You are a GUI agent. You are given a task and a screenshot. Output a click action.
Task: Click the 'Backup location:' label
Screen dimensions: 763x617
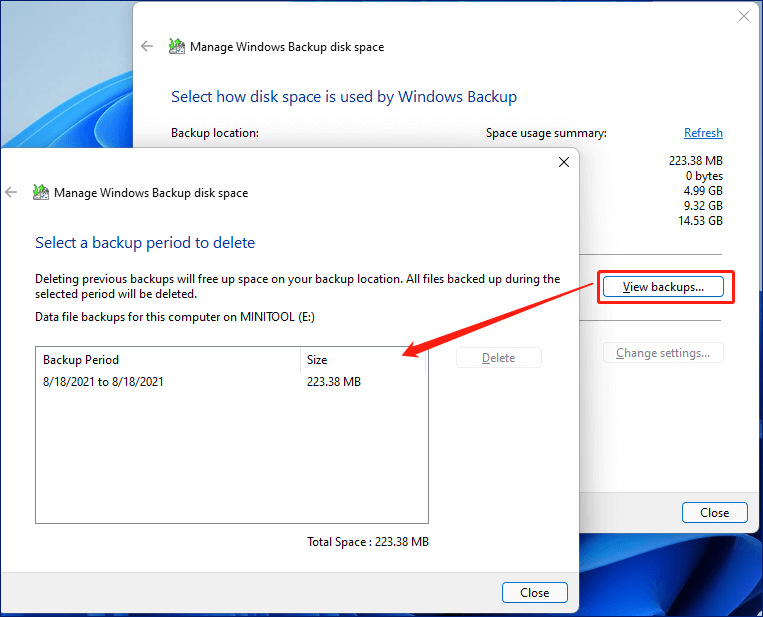click(x=215, y=133)
